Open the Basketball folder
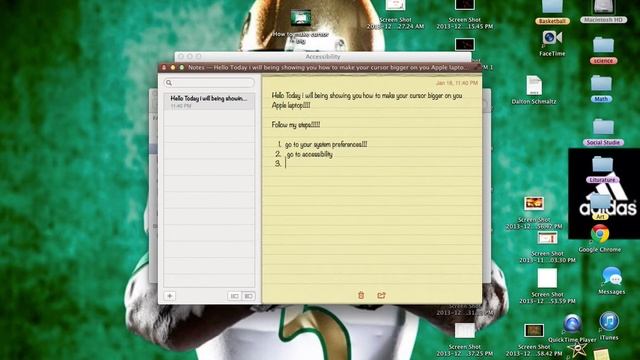This screenshot has height=360, width=640. tap(552, 12)
